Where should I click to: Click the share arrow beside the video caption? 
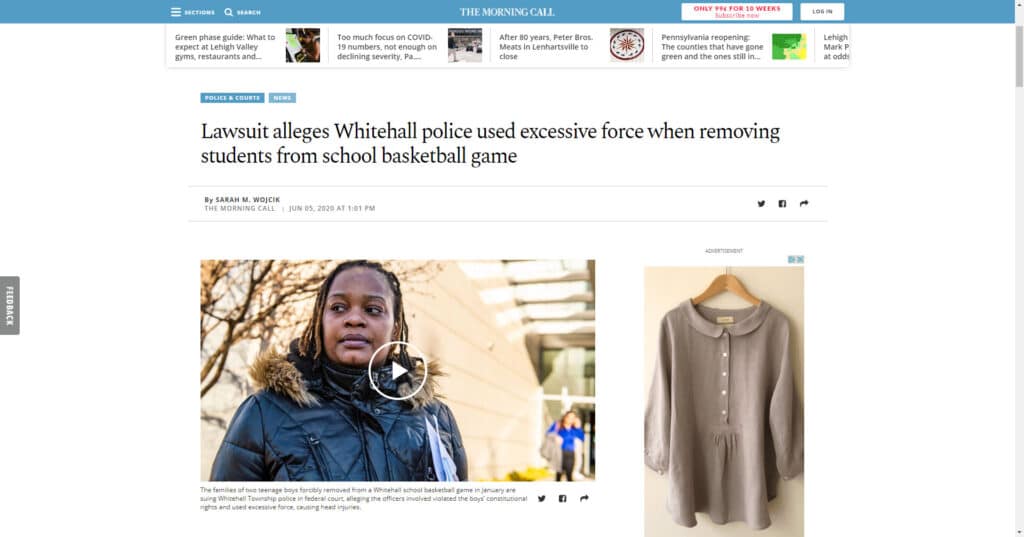[x=584, y=498]
